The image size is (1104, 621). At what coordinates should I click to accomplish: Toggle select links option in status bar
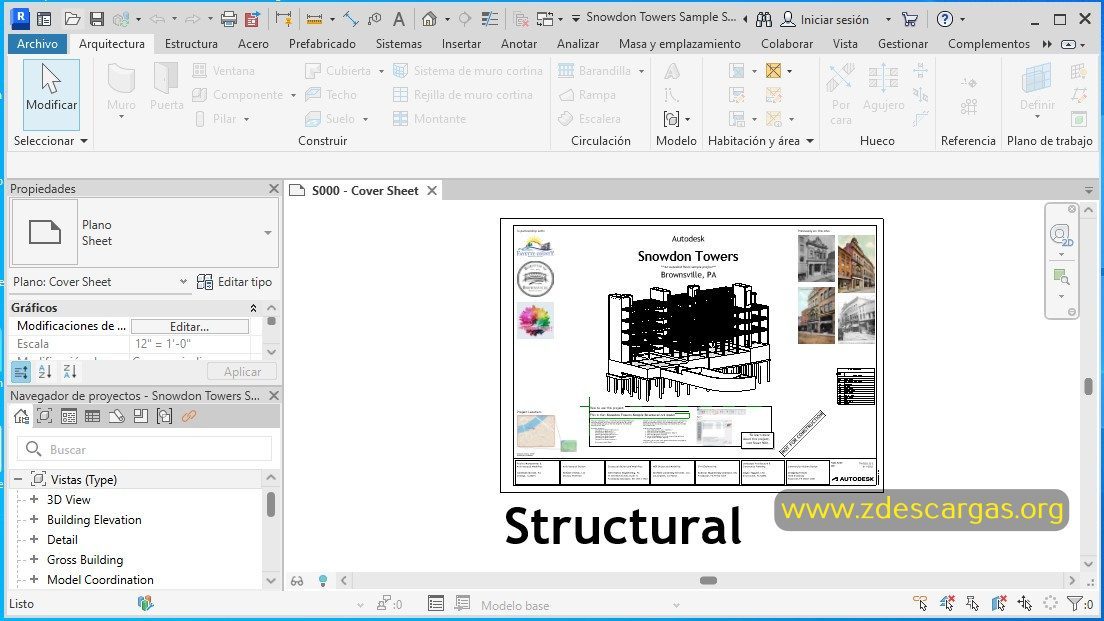[x=920, y=603]
